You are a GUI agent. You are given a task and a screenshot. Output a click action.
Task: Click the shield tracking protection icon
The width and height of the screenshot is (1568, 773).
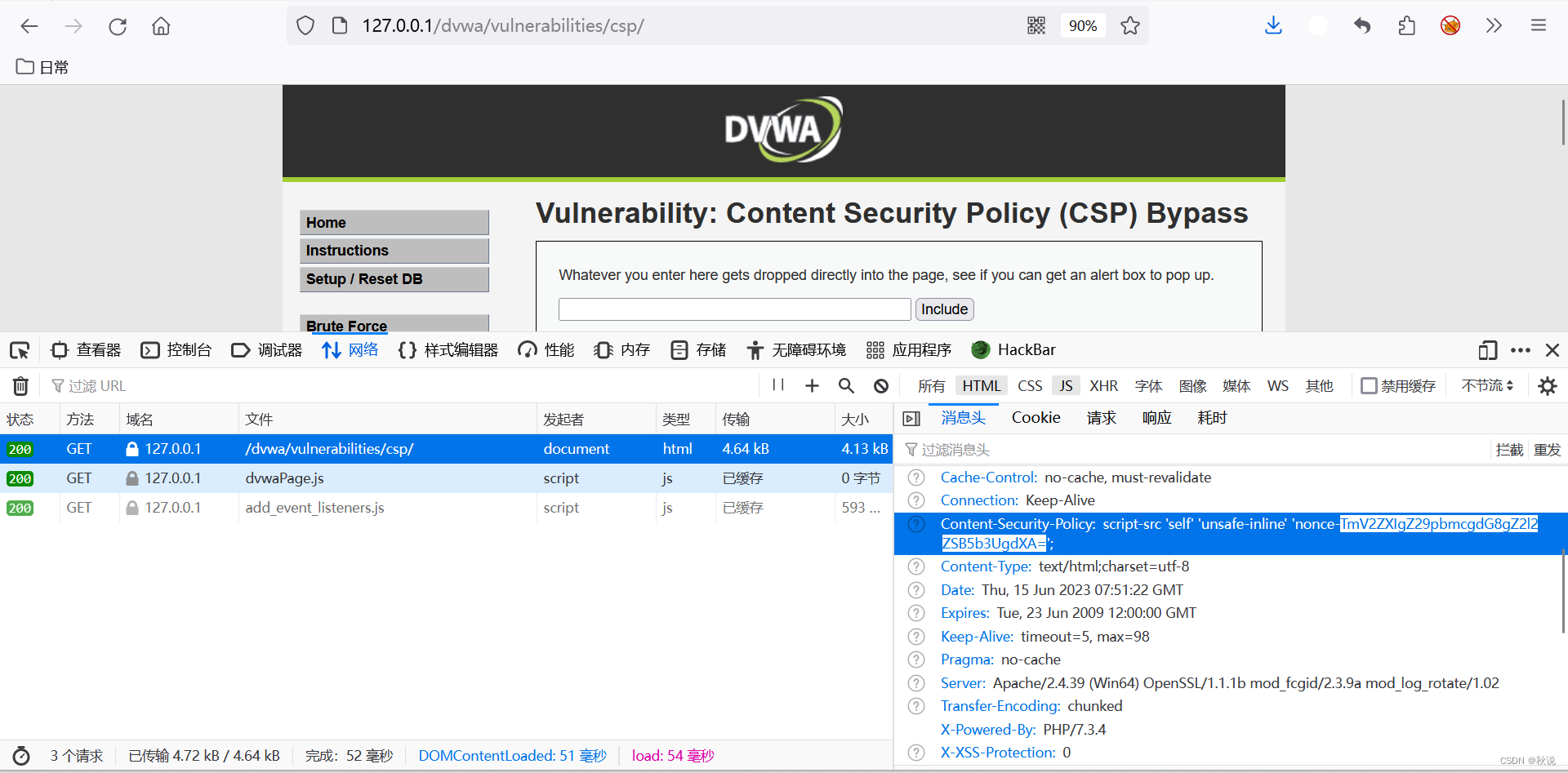305,26
